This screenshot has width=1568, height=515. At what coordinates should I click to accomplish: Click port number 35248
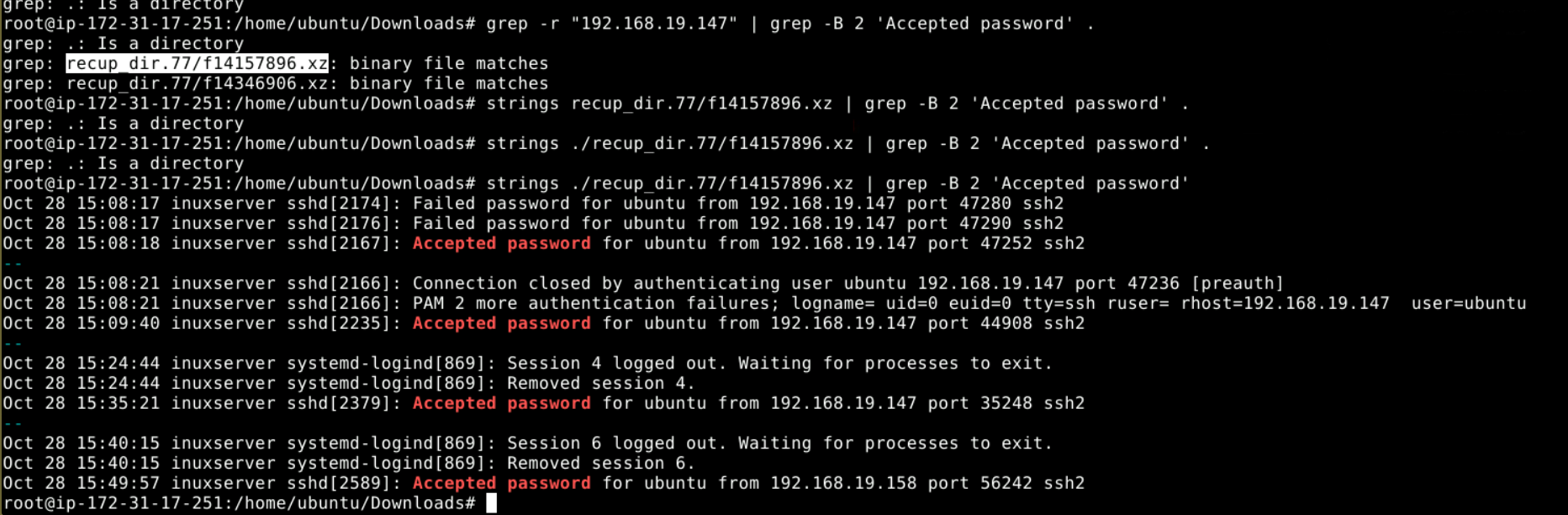(x=1006, y=404)
